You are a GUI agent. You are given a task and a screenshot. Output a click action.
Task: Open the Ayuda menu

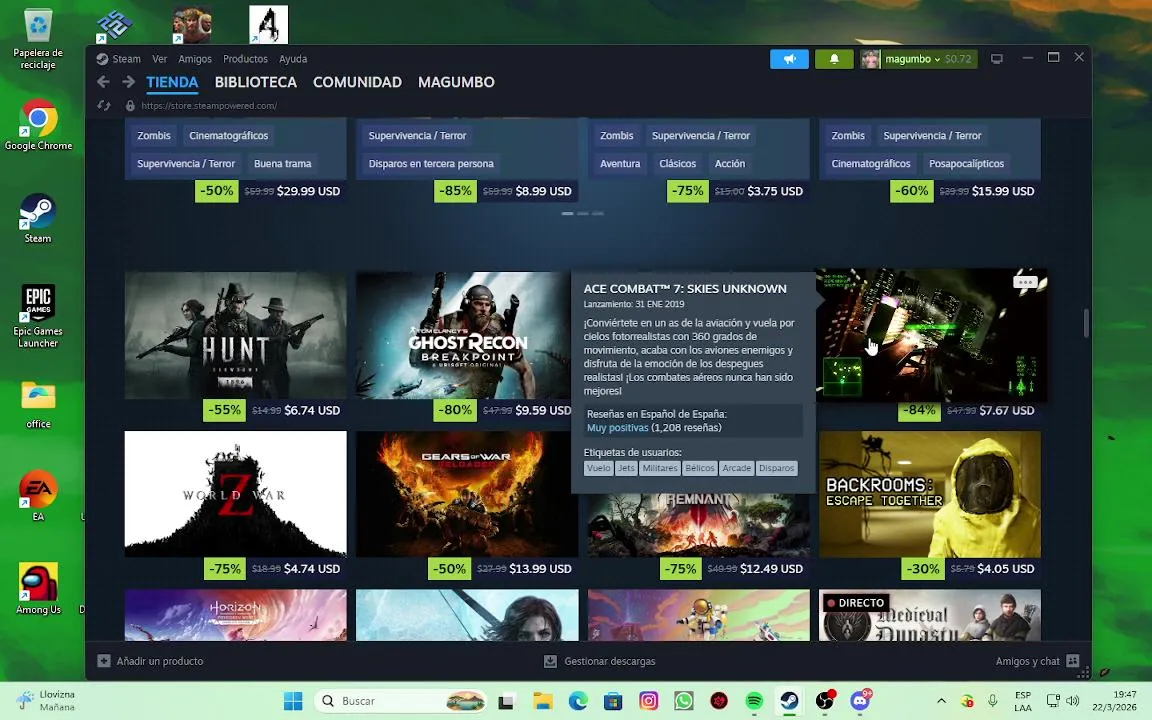[293, 59]
